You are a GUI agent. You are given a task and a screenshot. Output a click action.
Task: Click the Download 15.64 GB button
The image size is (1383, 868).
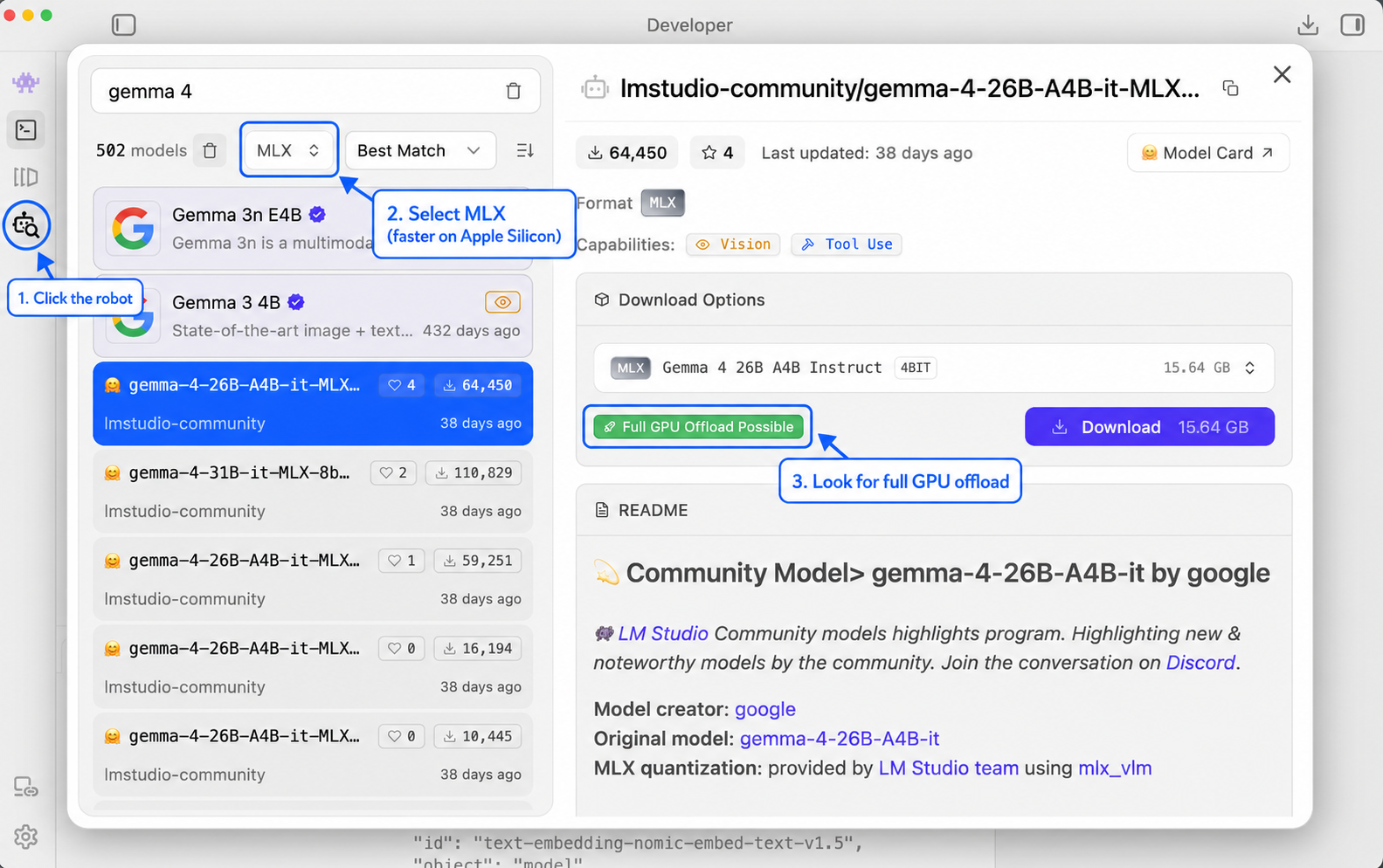tap(1150, 427)
